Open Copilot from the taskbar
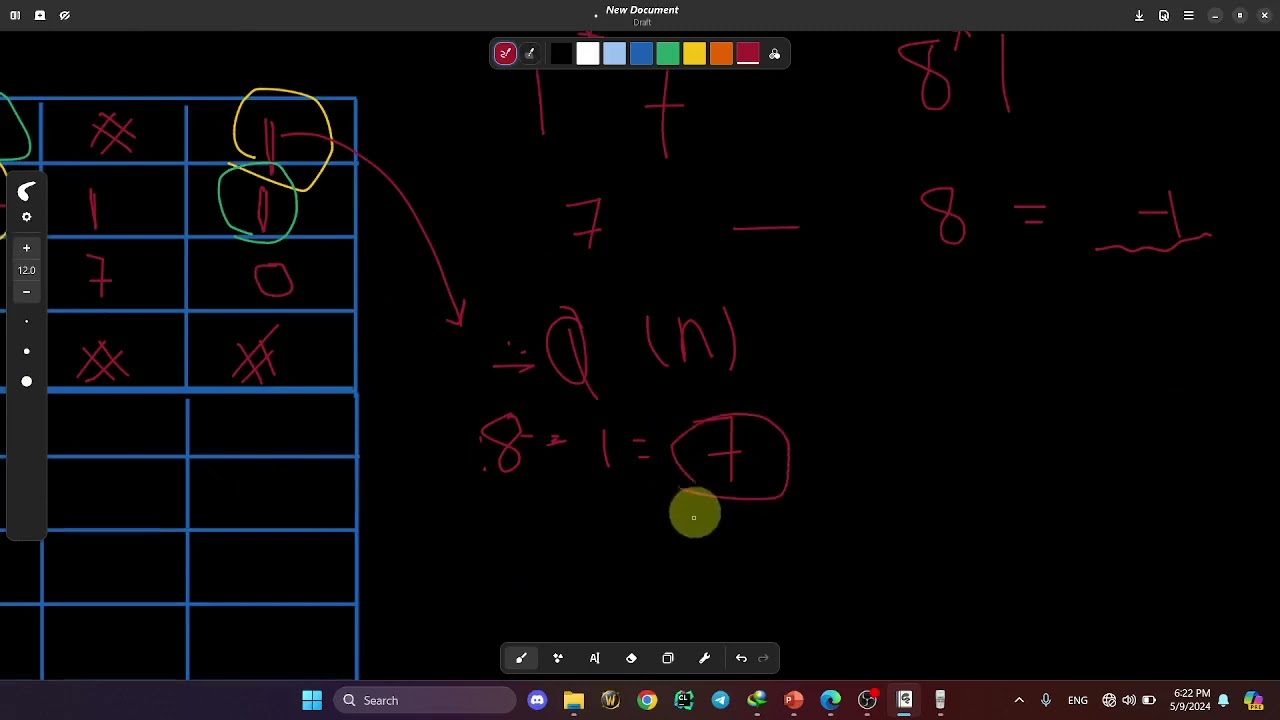The width and height of the screenshot is (1280, 720). point(1254,700)
